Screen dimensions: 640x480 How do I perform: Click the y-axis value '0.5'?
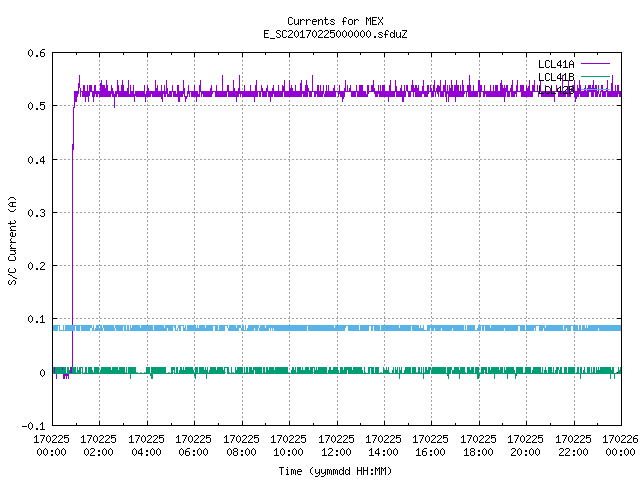[x=36, y=106]
